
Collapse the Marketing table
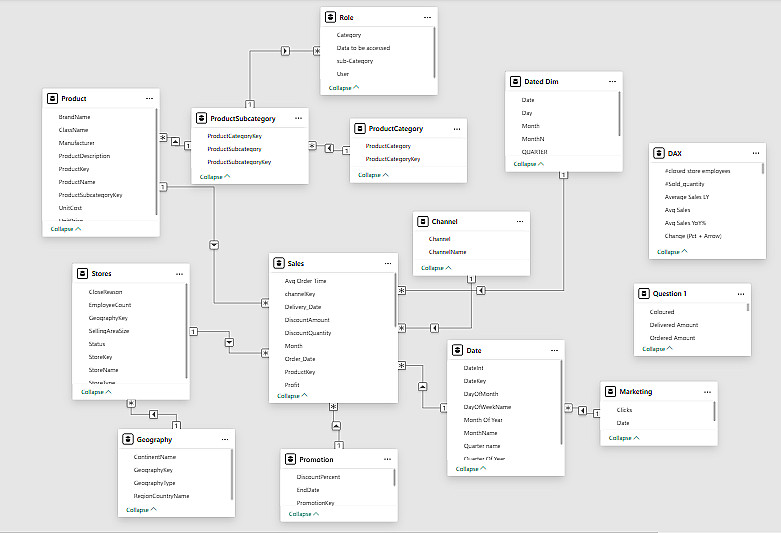[624, 438]
